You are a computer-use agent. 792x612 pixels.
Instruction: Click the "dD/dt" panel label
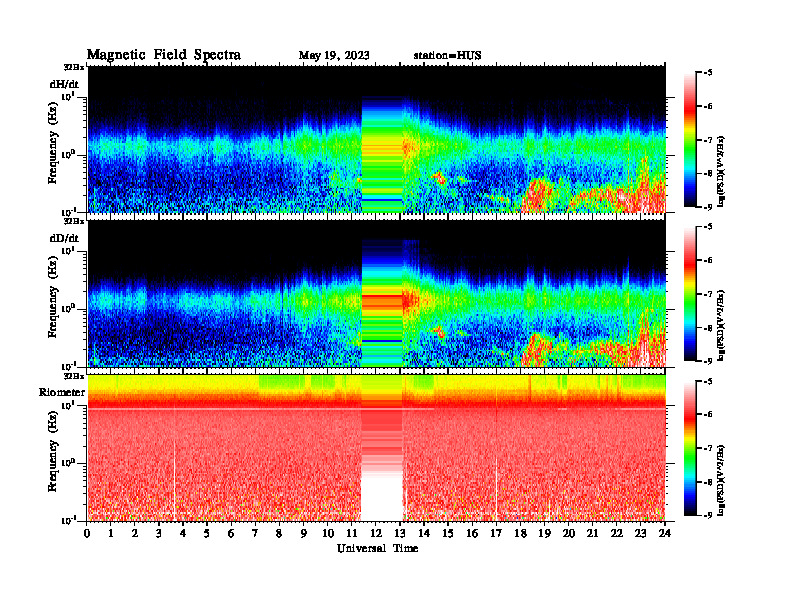coord(64,238)
